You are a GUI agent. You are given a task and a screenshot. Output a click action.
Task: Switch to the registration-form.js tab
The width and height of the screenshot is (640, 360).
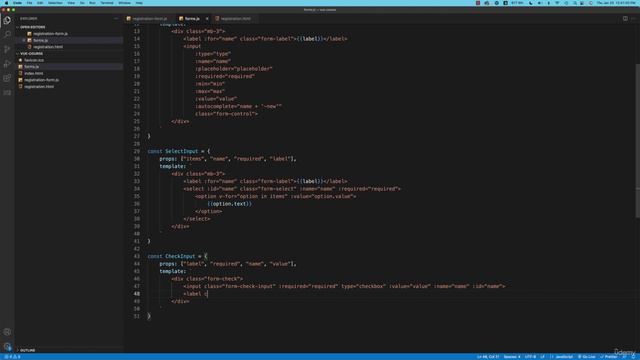pyautogui.click(x=149, y=18)
